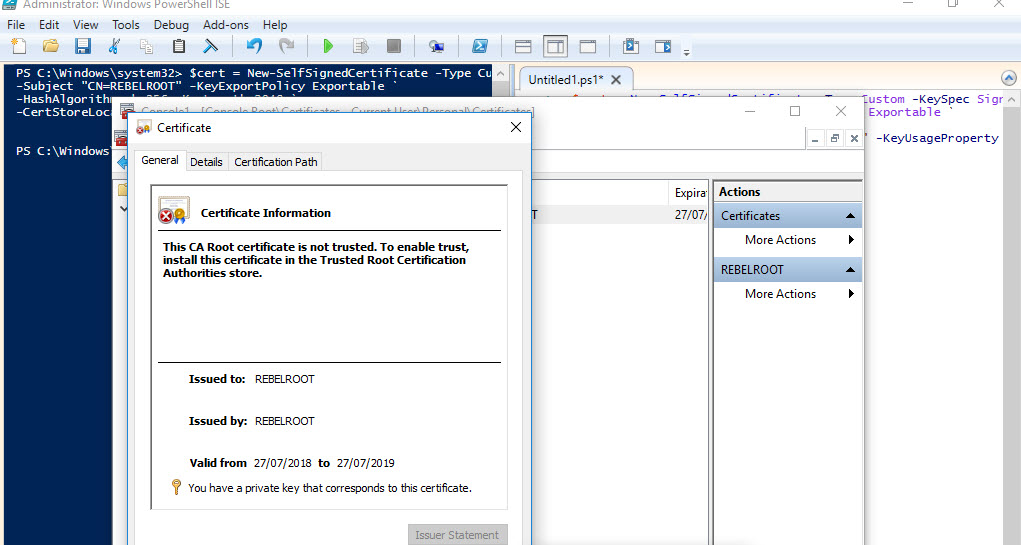Viewport: 1021px width, 545px height.
Task: Collapse the Certificates actions section
Action: point(850,216)
